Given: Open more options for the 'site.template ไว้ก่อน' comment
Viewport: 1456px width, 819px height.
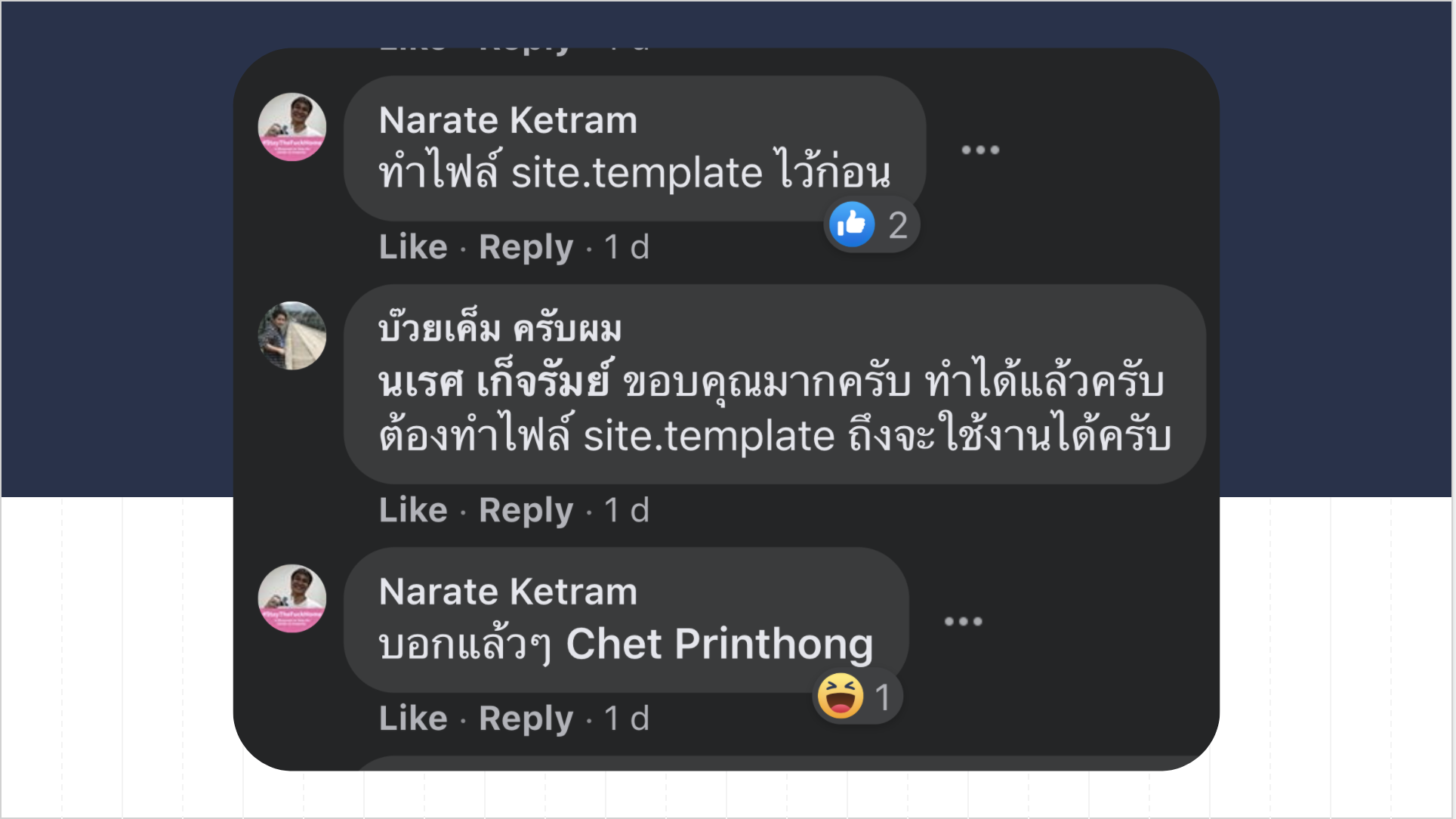Looking at the screenshot, I should pyautogui.click(x=980, y=150).
